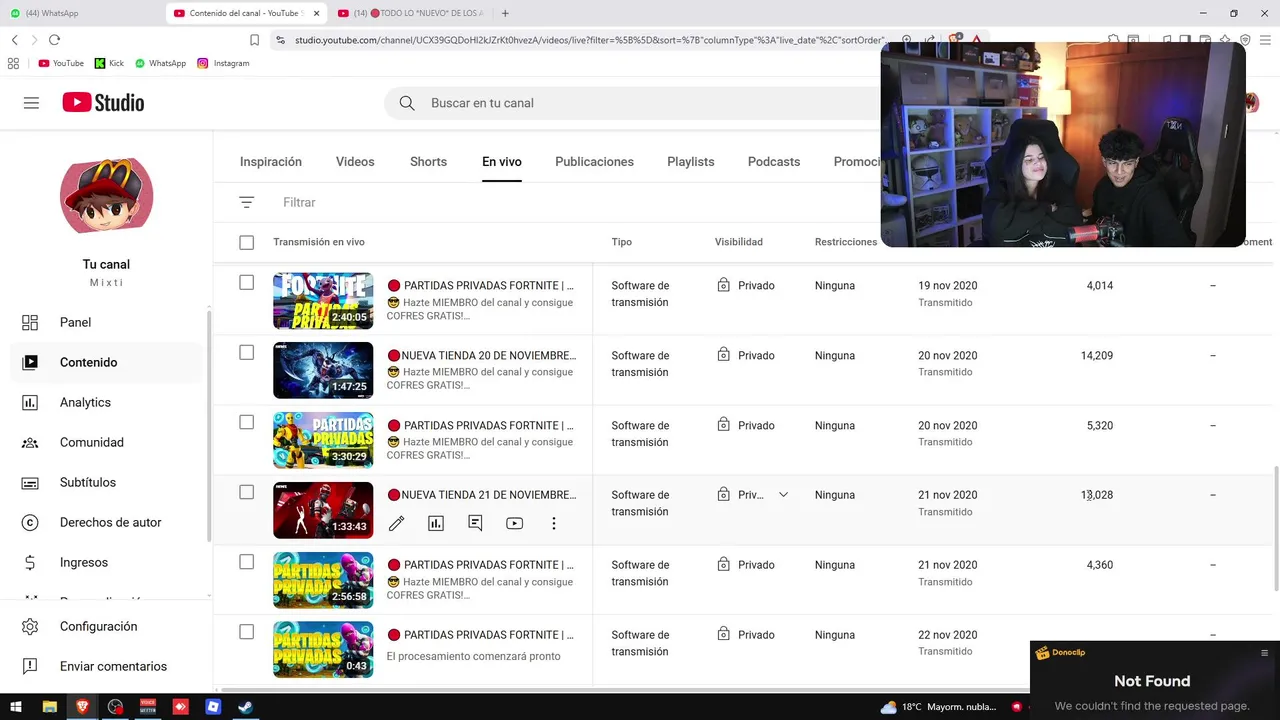Click the site settings icon before the URL

point(280,40)
